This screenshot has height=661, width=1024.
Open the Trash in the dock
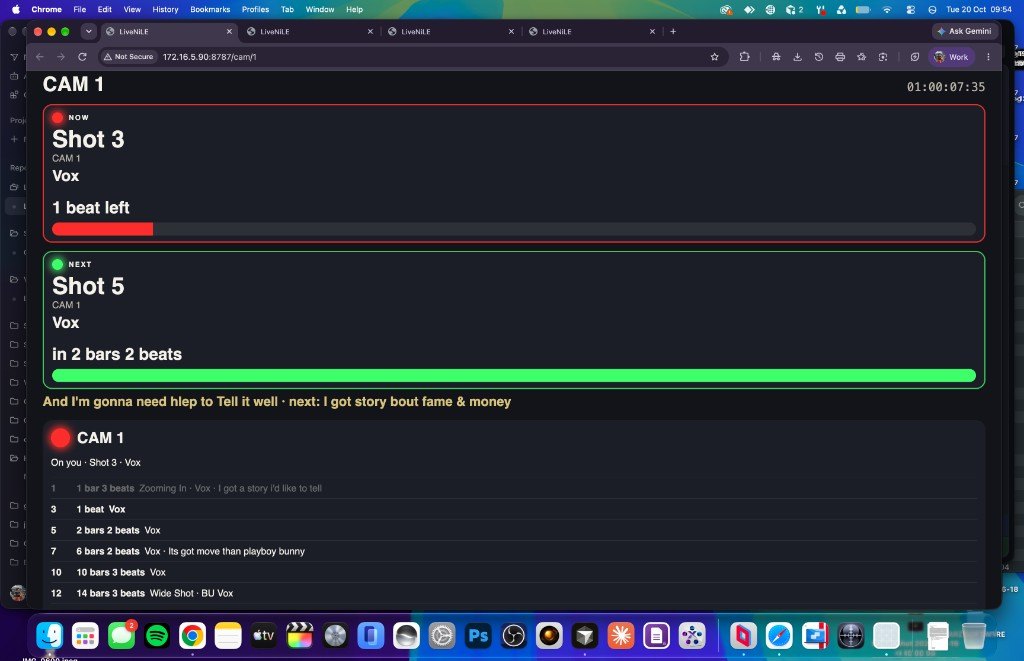click(x=974, y=635)
